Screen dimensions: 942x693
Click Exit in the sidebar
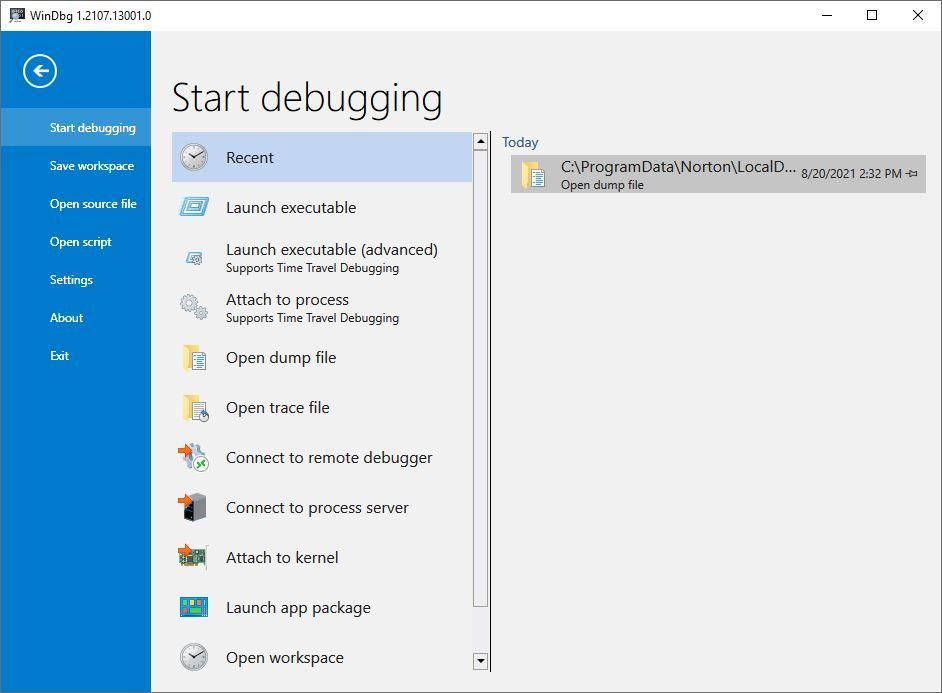(x=59, y=355)
